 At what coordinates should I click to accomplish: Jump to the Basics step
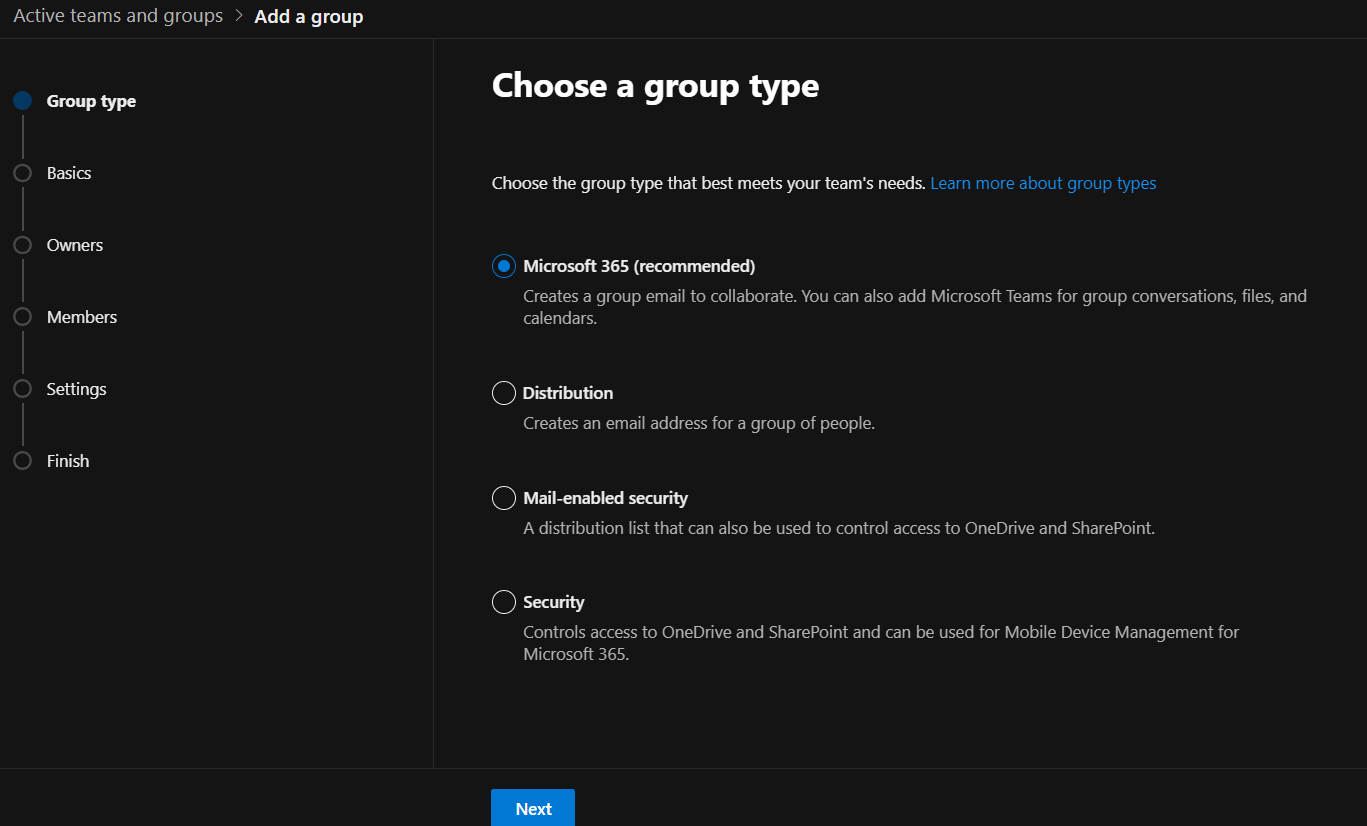tap(69, 173)
